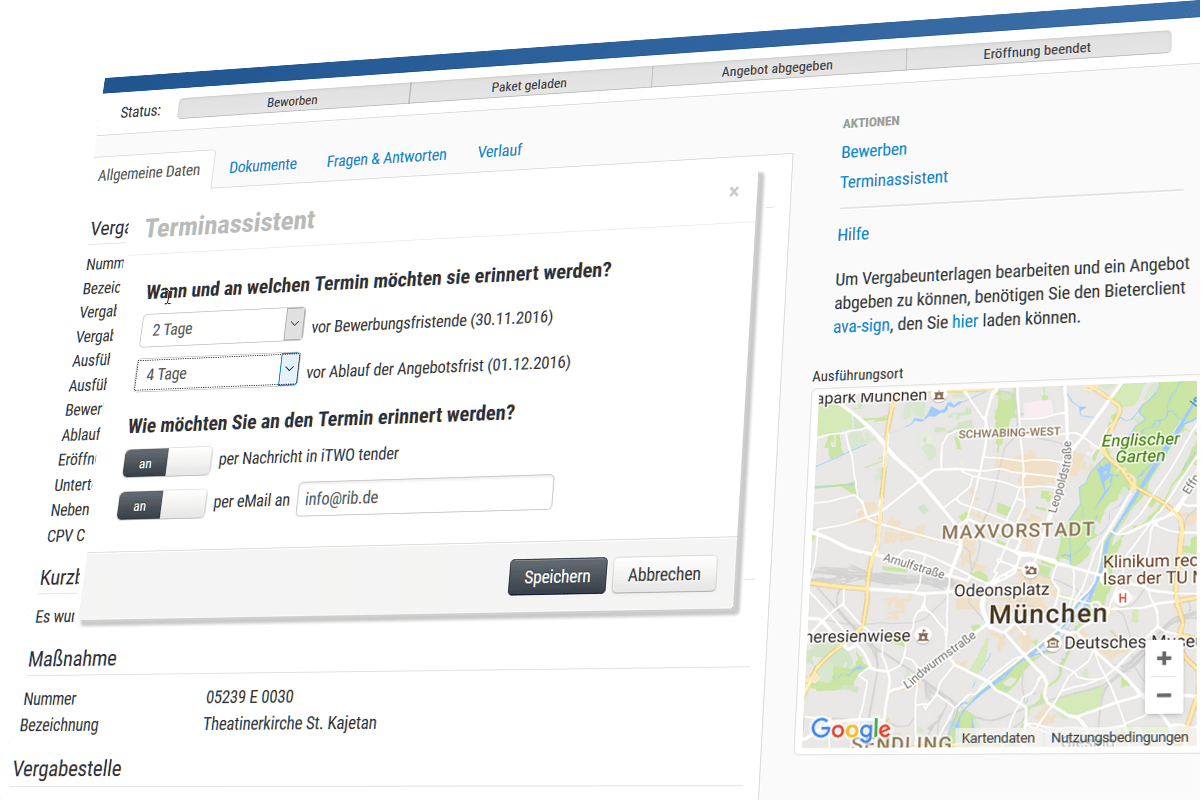Click the München label on the map
Screen dimensions: 1201x800
[x=1049, y=613]
